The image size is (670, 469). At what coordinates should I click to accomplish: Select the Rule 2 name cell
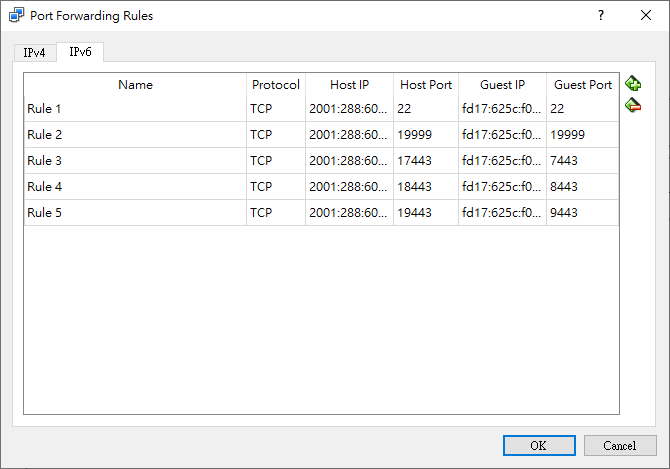tap(135, 135)
